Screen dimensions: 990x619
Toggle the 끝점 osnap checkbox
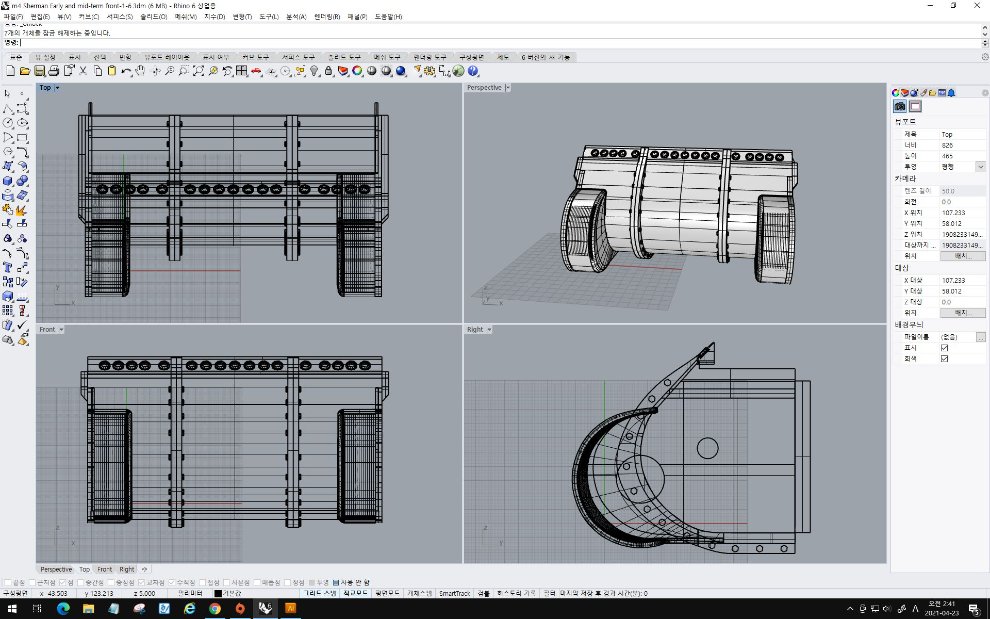click(9, 582)
